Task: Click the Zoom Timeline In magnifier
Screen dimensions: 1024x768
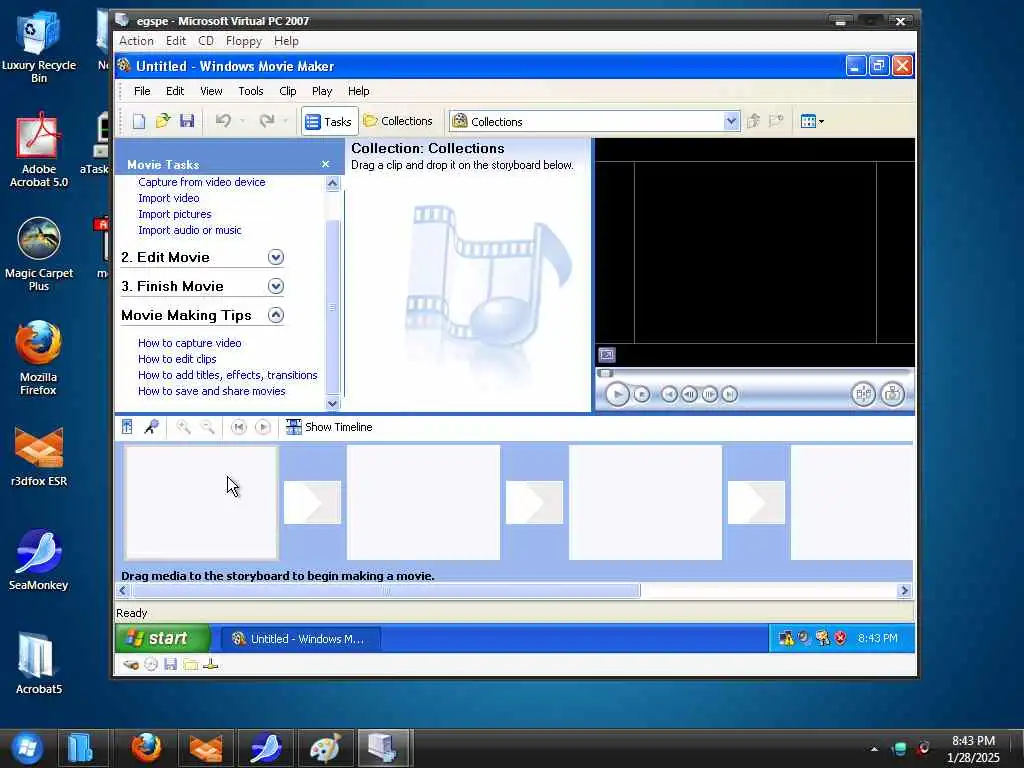Action: pyautogui.click(x=184, y=427)
